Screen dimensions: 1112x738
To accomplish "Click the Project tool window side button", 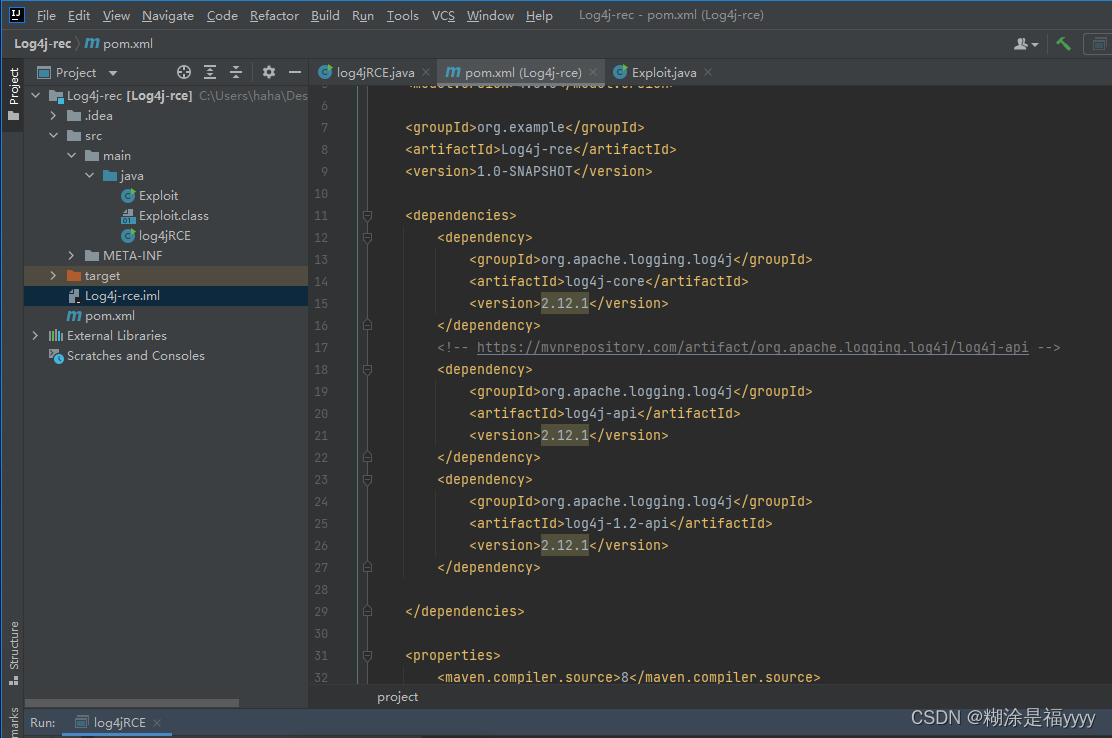I will pos(13,94).
